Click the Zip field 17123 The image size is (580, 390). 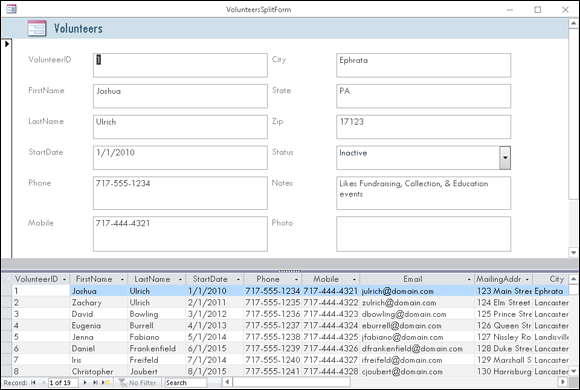pos(424,127)
